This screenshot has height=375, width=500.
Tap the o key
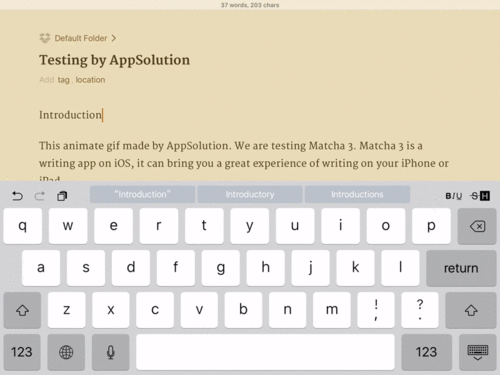click(x=386, y=226)
